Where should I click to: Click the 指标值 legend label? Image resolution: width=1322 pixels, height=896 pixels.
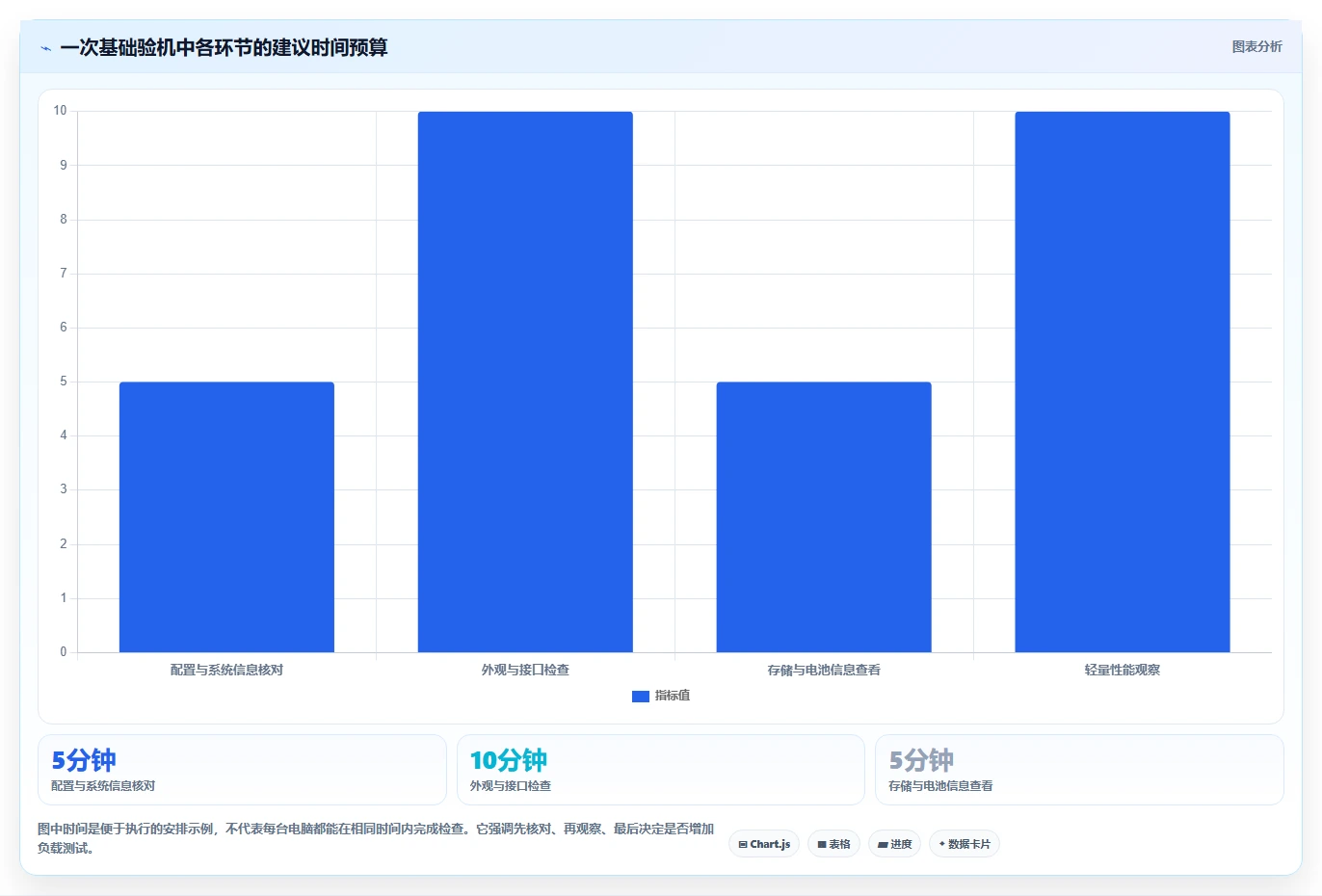click(673, 696)
